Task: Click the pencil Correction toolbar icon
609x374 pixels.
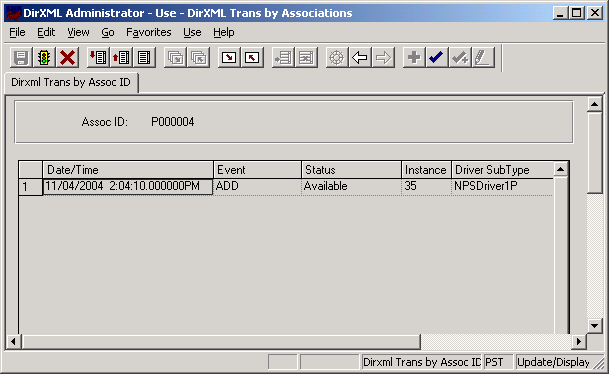Action: tap(483, 58)
